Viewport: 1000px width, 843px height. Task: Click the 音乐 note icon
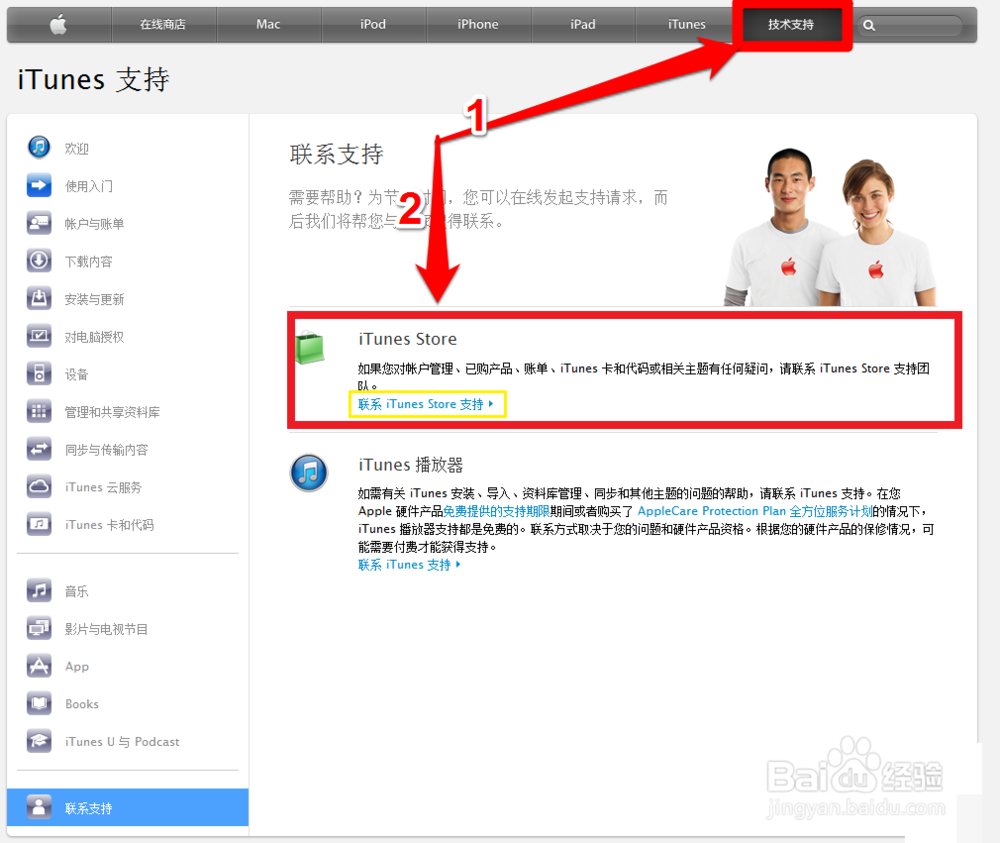[x=39, y=590]
